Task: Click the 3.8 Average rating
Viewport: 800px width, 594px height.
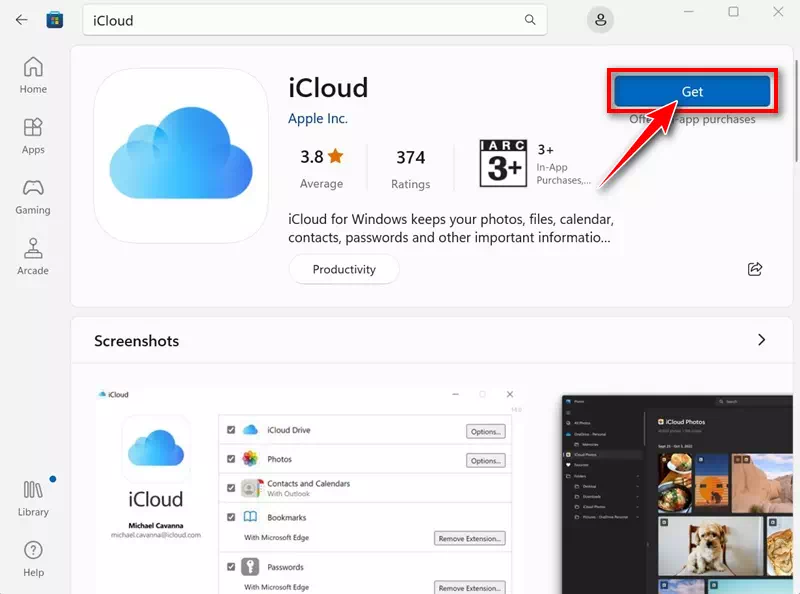Action: point(321,169)
